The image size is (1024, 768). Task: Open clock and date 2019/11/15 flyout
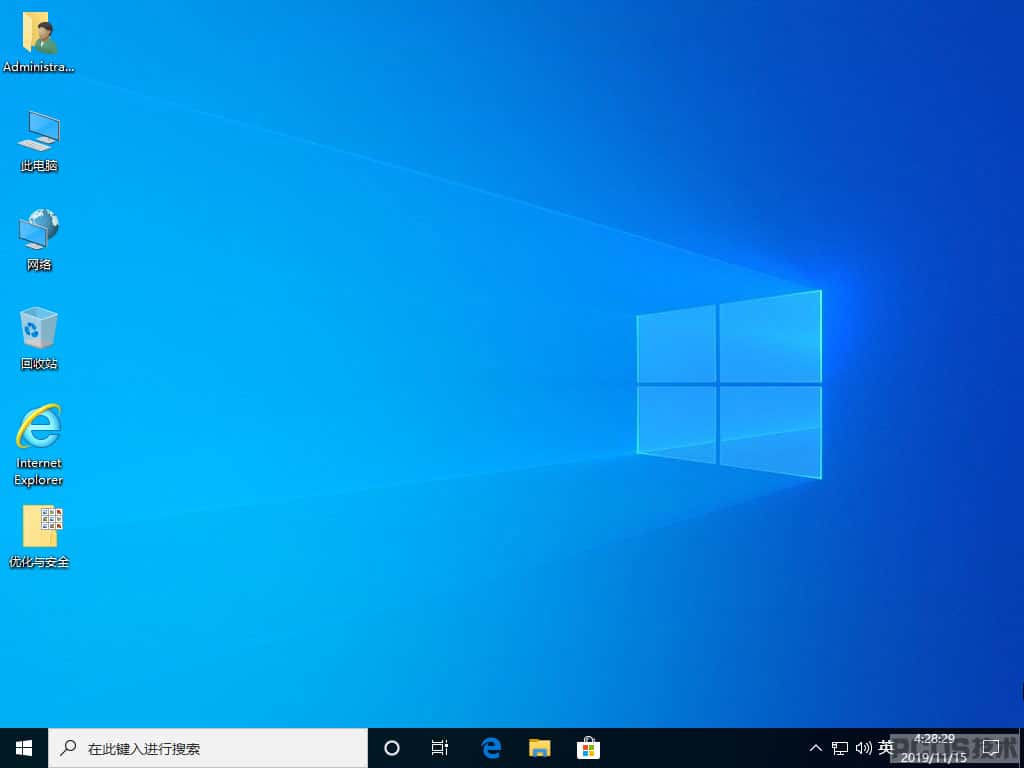(934, 748)
